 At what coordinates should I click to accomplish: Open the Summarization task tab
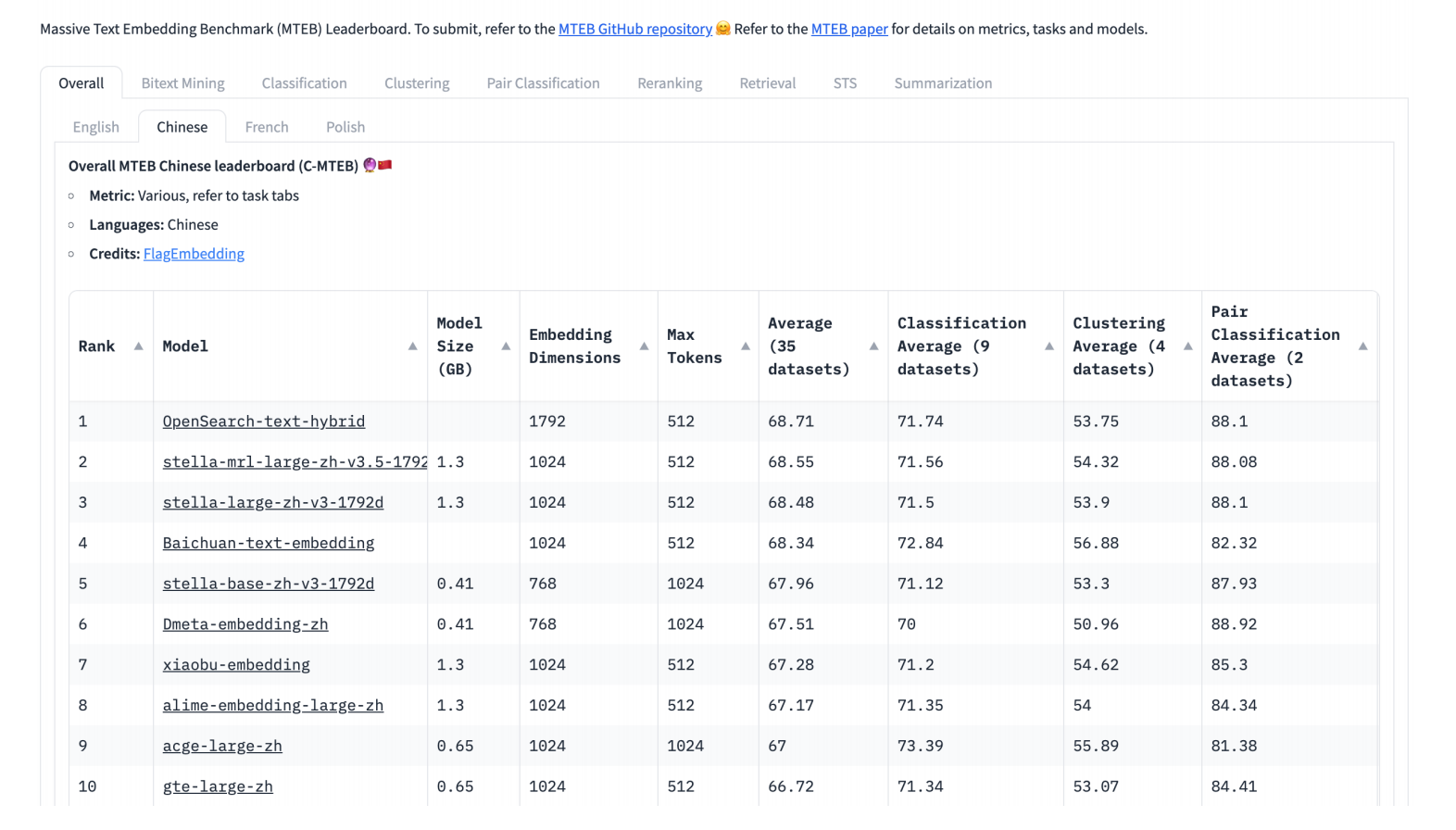point(943,83)
